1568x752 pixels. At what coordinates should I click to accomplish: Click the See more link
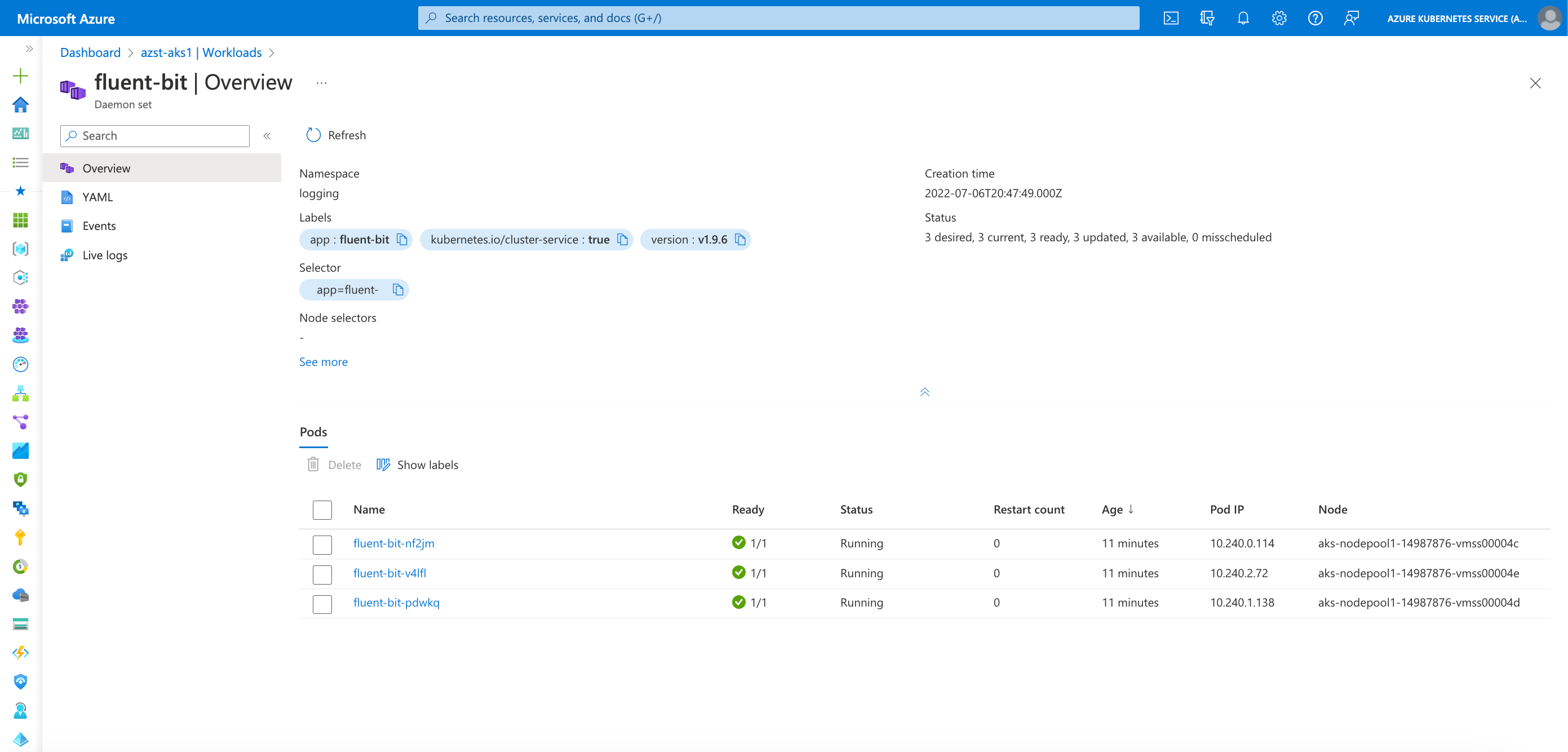[x=323, y=361]
